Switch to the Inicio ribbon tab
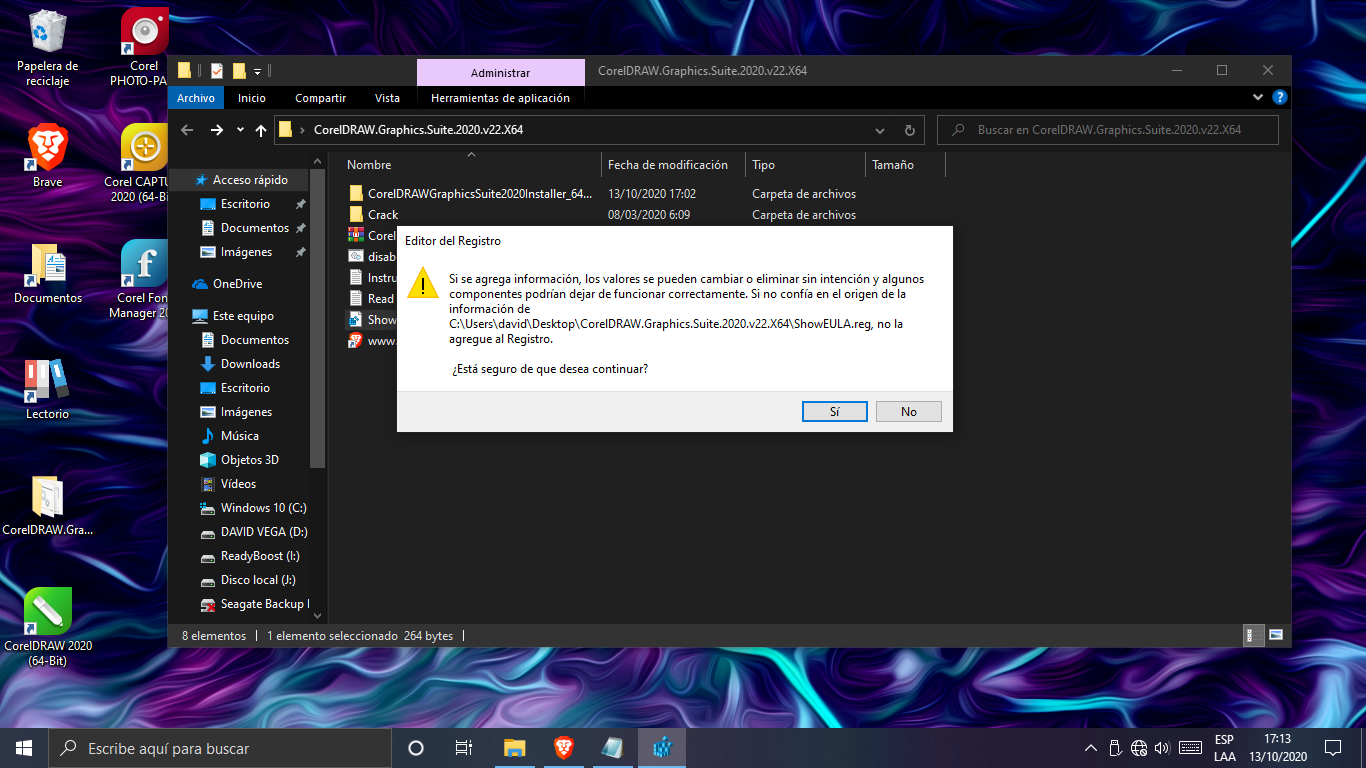1366x768 pixels. click(252, 98)
